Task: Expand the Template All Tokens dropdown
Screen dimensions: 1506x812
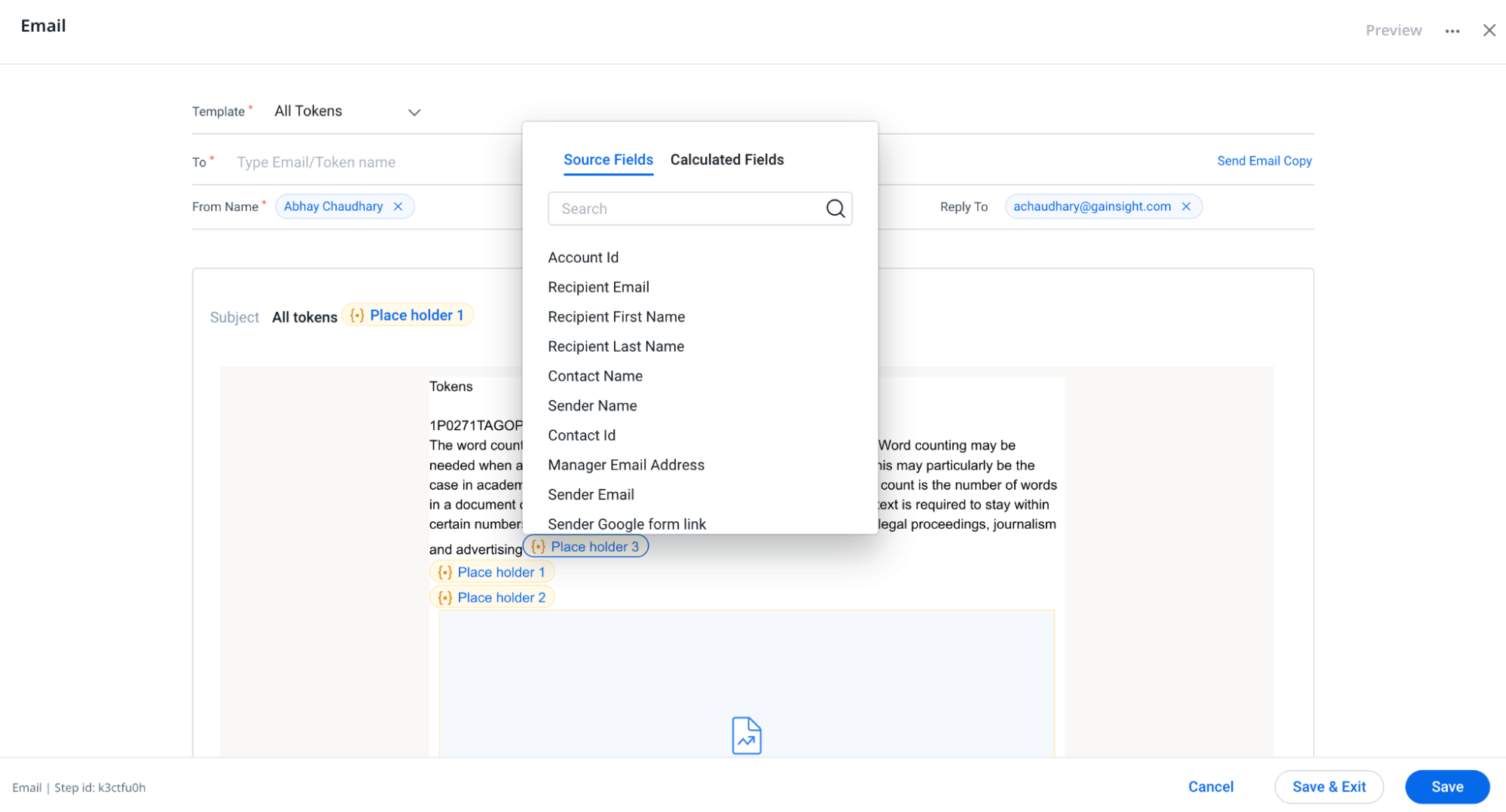Action: point(414,112)
